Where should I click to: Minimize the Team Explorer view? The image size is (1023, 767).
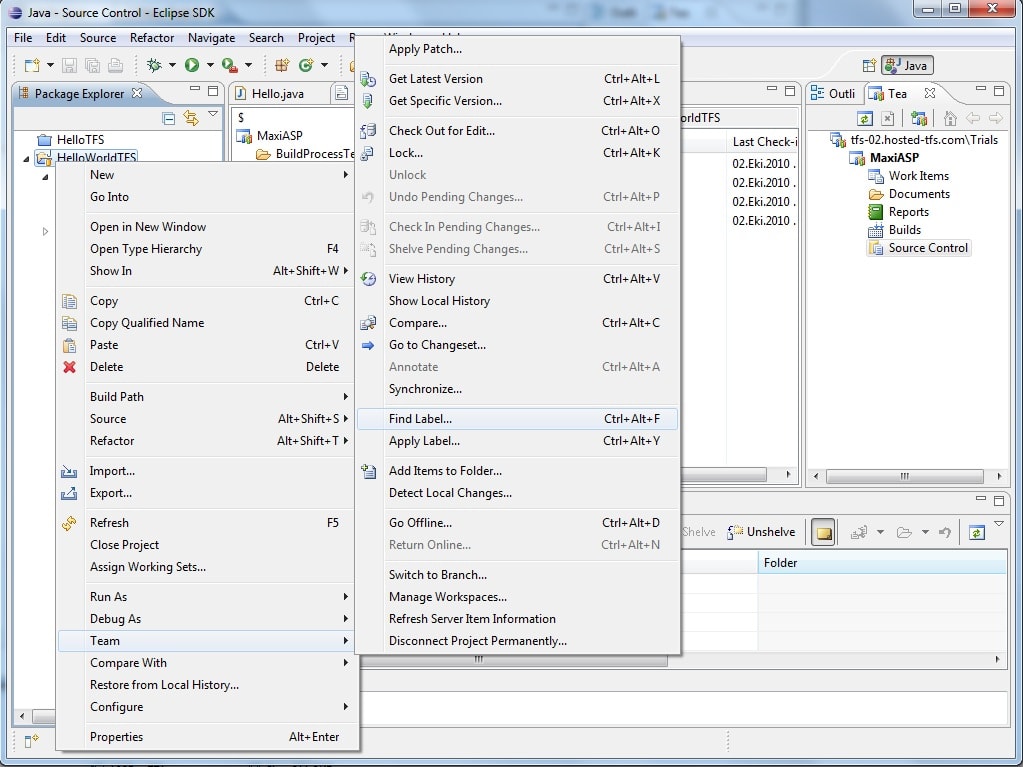pos(981,89)
